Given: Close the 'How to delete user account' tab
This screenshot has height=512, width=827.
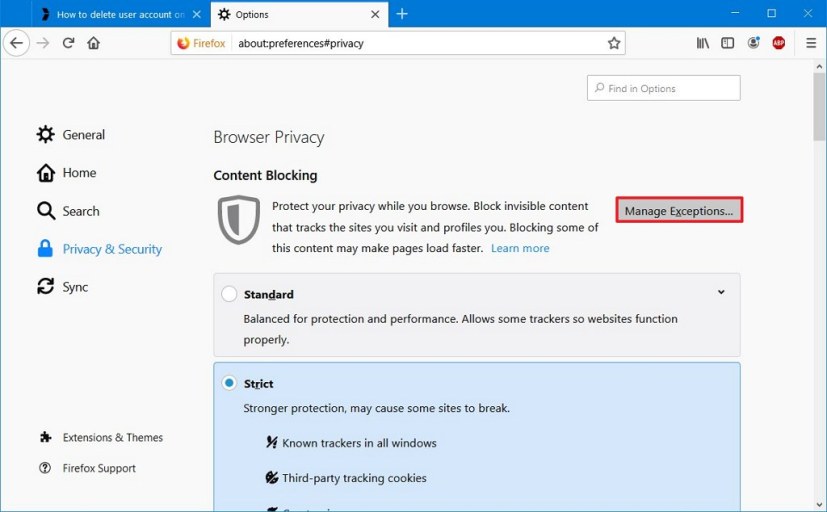Looking at the screenshot, I should tap(197, 15).
